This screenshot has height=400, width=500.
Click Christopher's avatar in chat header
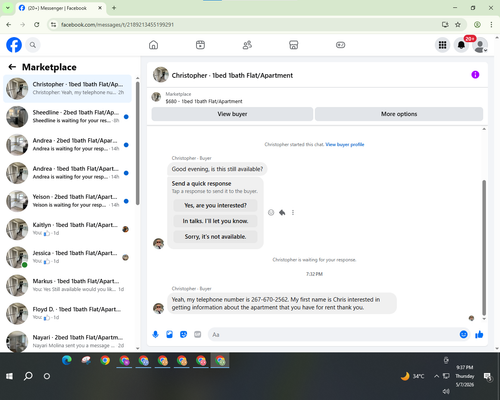tap(161, 75)
